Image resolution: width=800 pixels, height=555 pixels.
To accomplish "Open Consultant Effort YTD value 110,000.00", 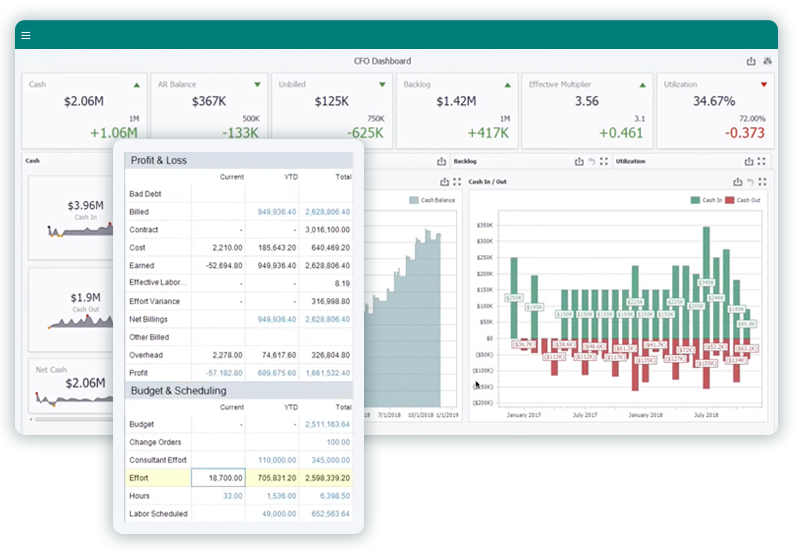I will (x=277, y=460).
